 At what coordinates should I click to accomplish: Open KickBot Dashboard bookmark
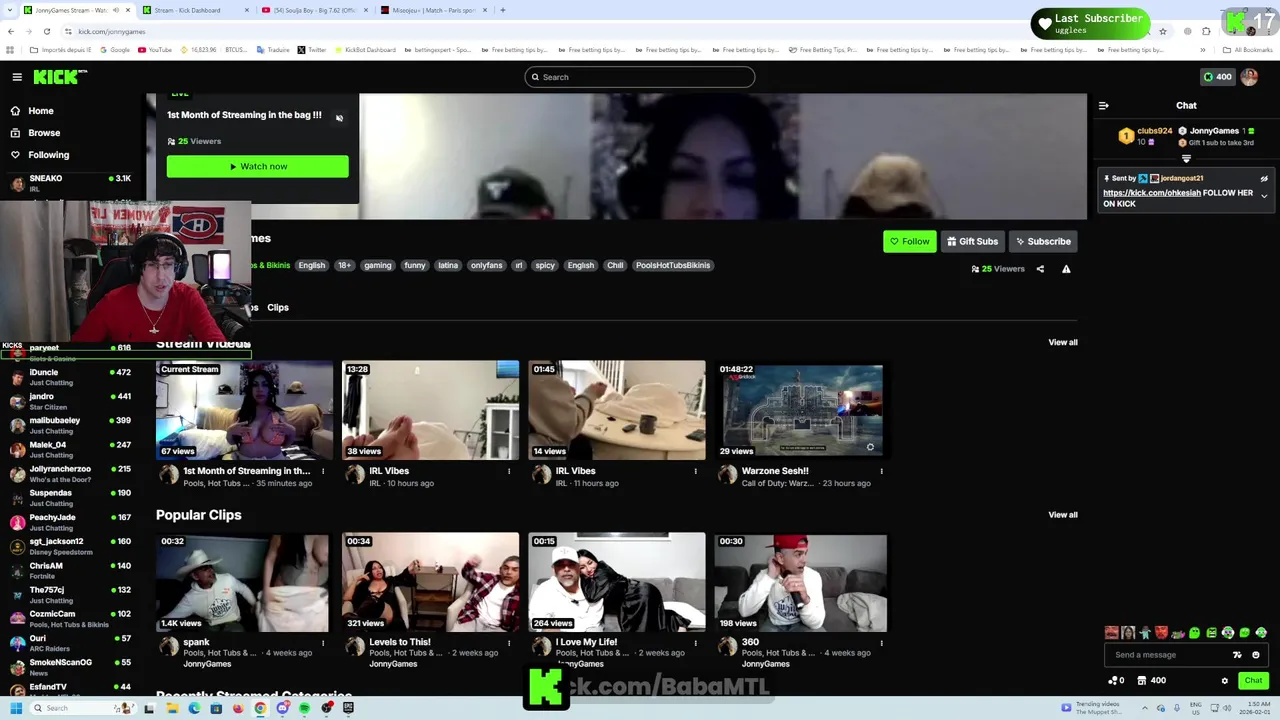[x=365, y=50]
